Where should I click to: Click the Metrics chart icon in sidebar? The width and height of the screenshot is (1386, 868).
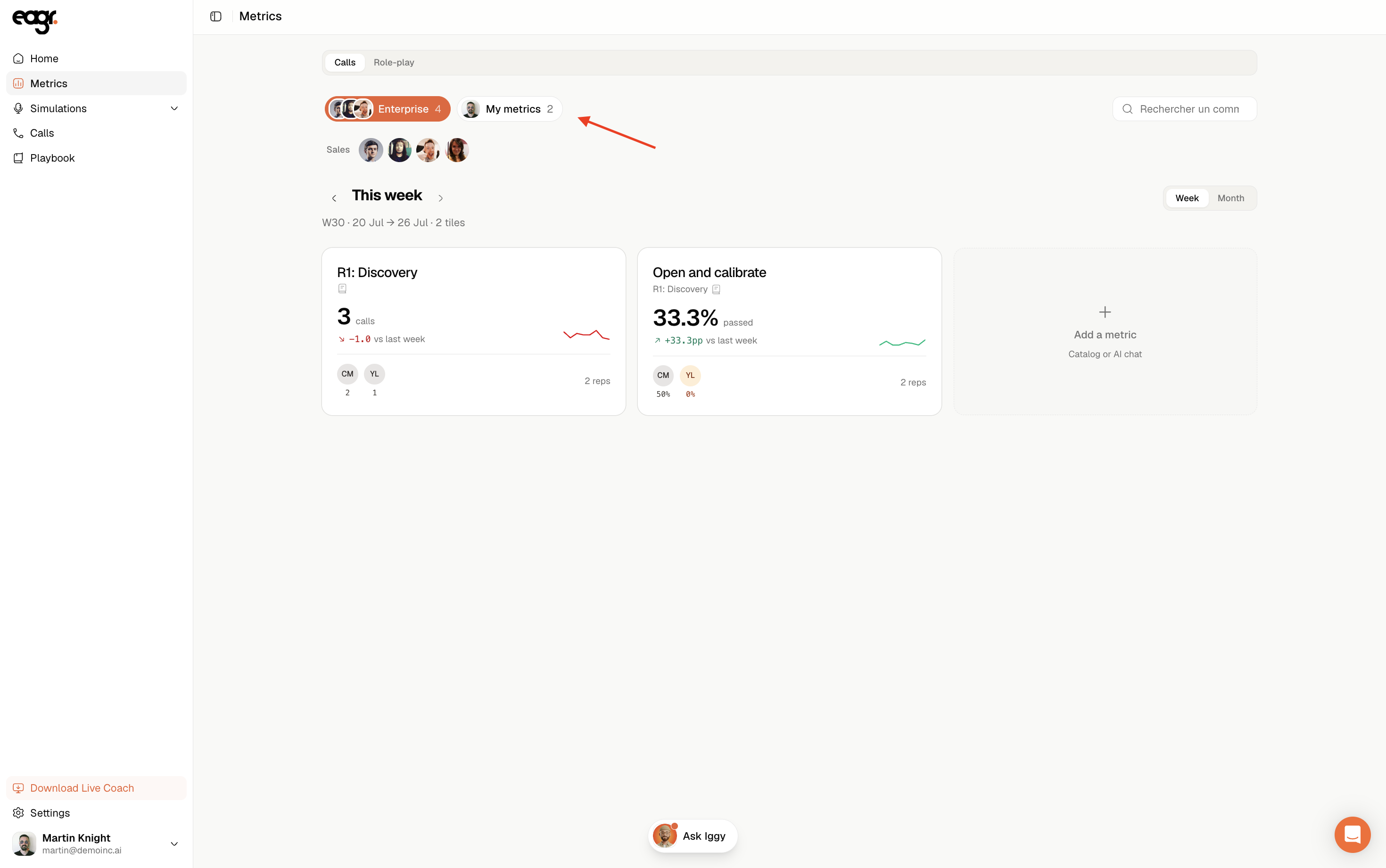click(18, 83)
